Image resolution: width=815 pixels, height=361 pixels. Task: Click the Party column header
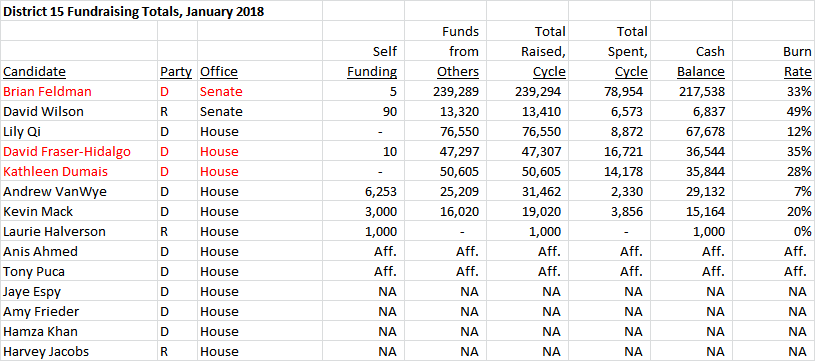click(x=177, y=71)
